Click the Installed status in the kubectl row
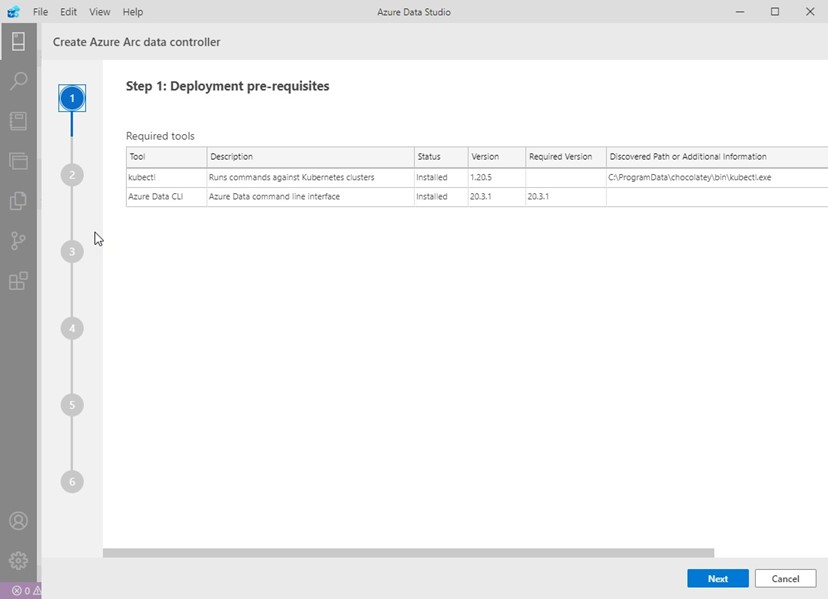The height and width of the screenshot is (599, 828). click(x=441, y=177)
